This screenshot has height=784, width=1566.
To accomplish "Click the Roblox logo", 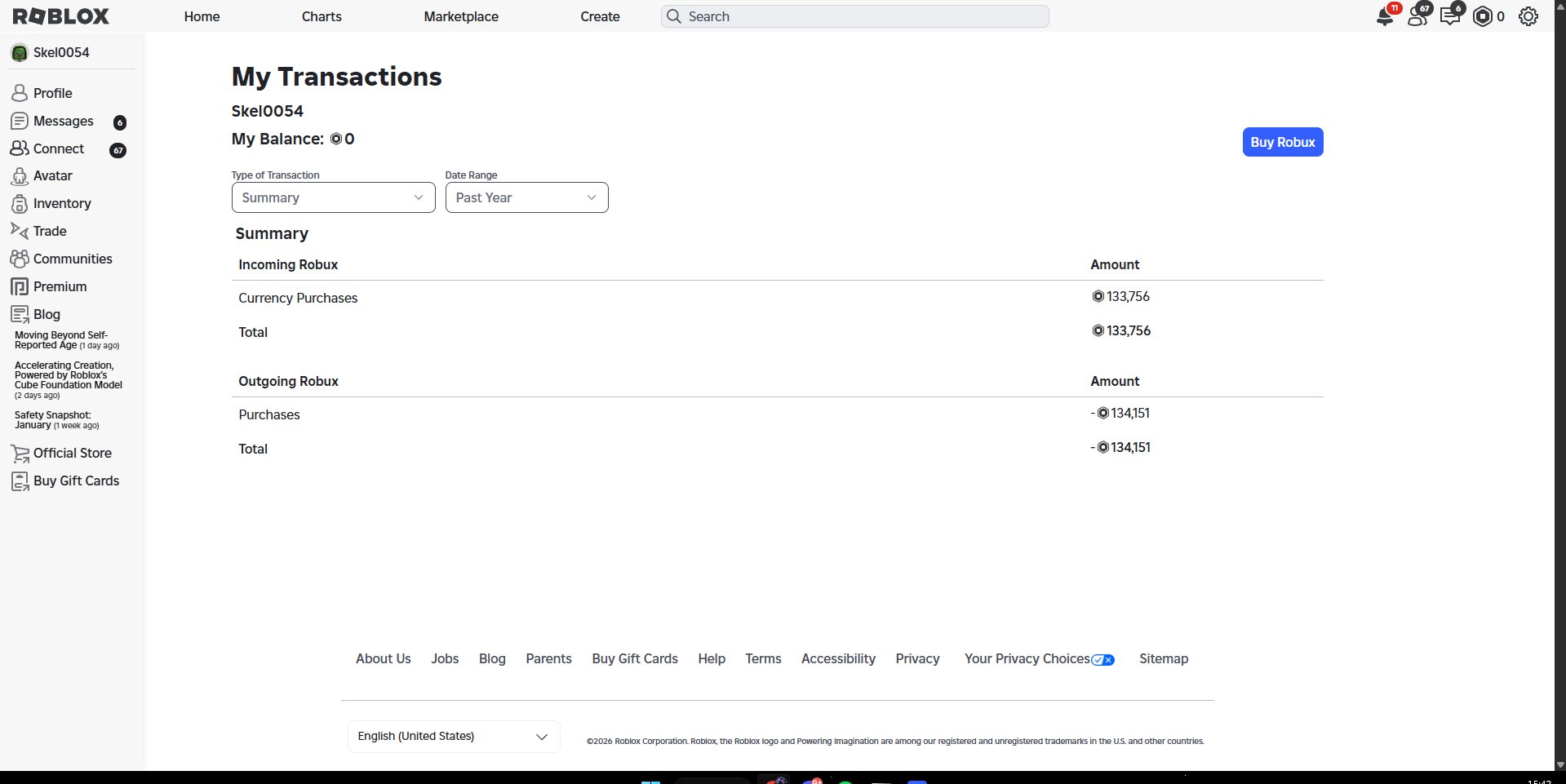I will click(x=61, y=16).
